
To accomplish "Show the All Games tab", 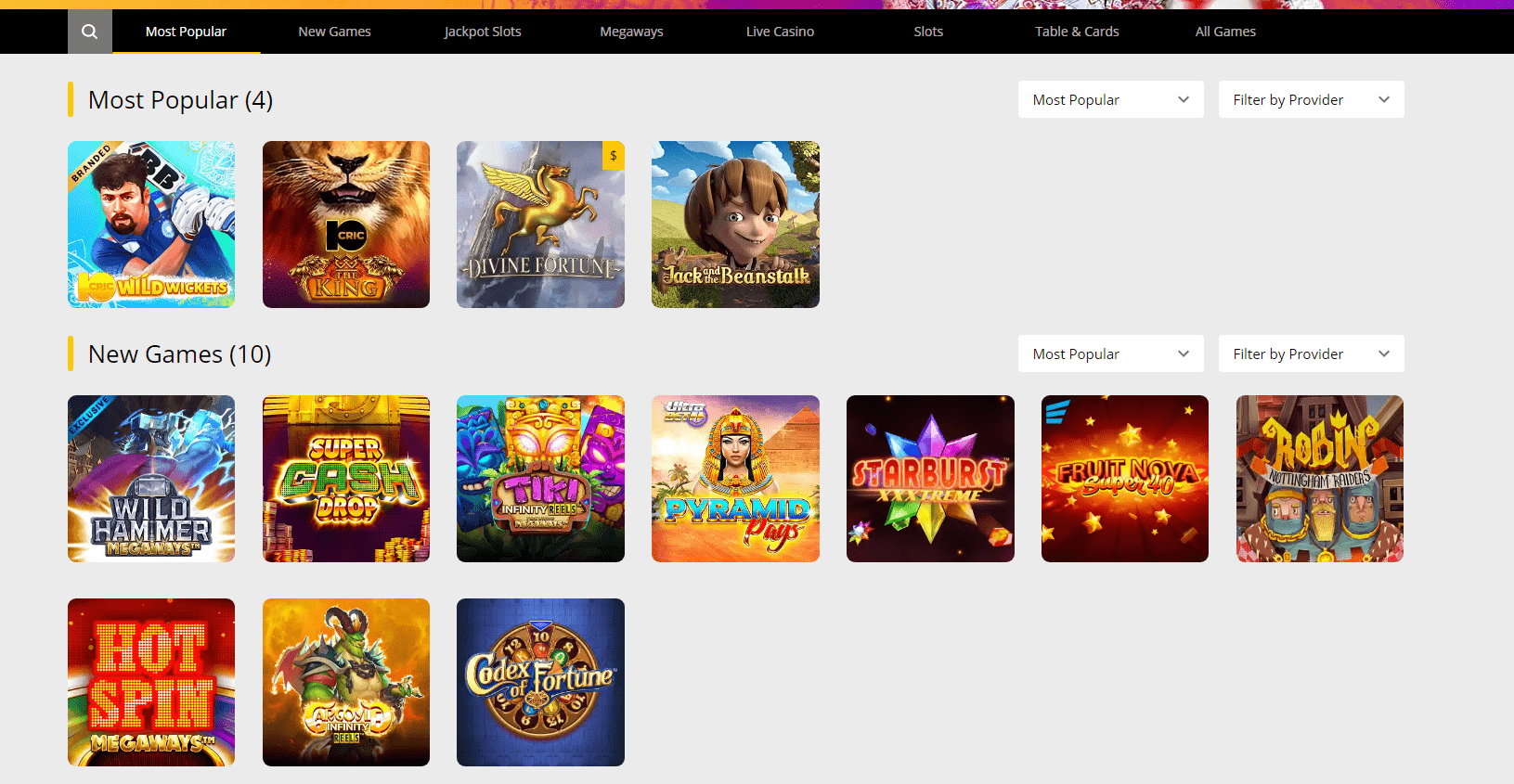I will click(x=1225, y=32).
